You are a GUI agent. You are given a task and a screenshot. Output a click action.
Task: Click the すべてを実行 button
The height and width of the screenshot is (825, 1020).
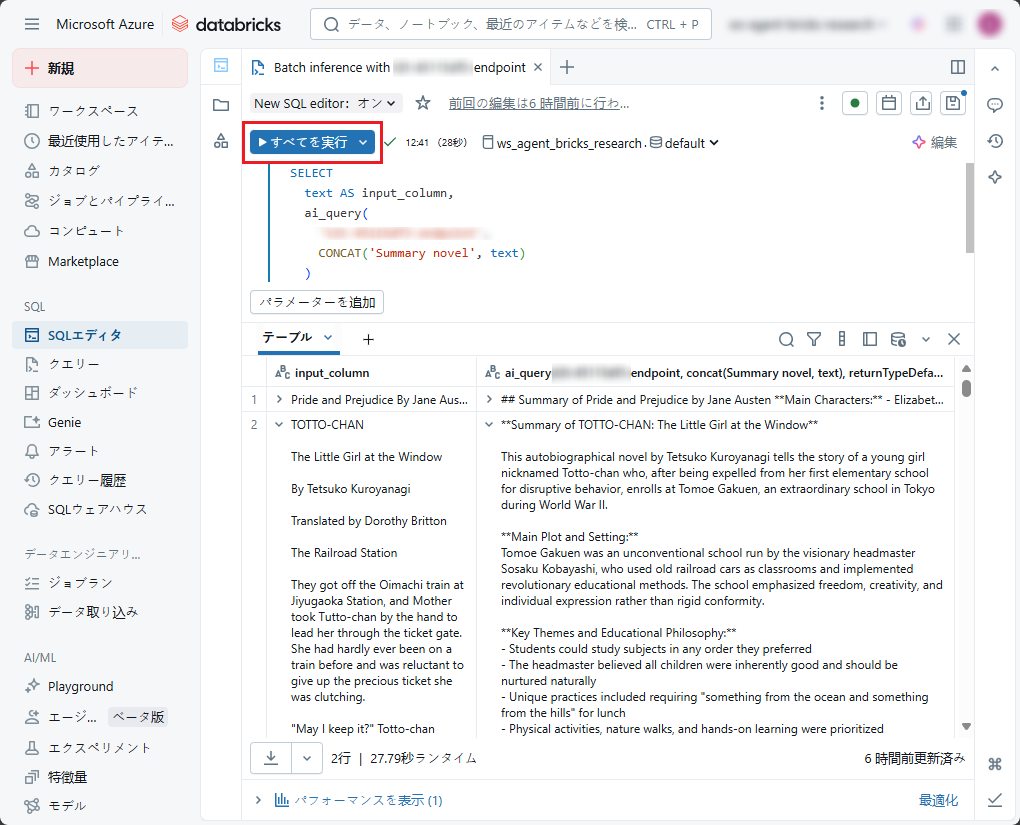[x=302, y=143]
